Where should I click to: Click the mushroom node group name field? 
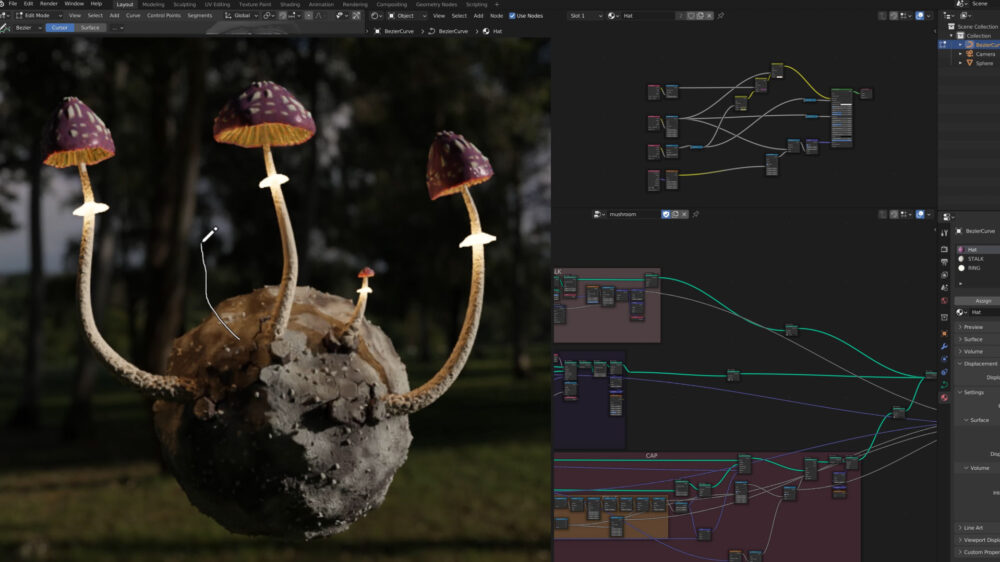pos(633,214)
